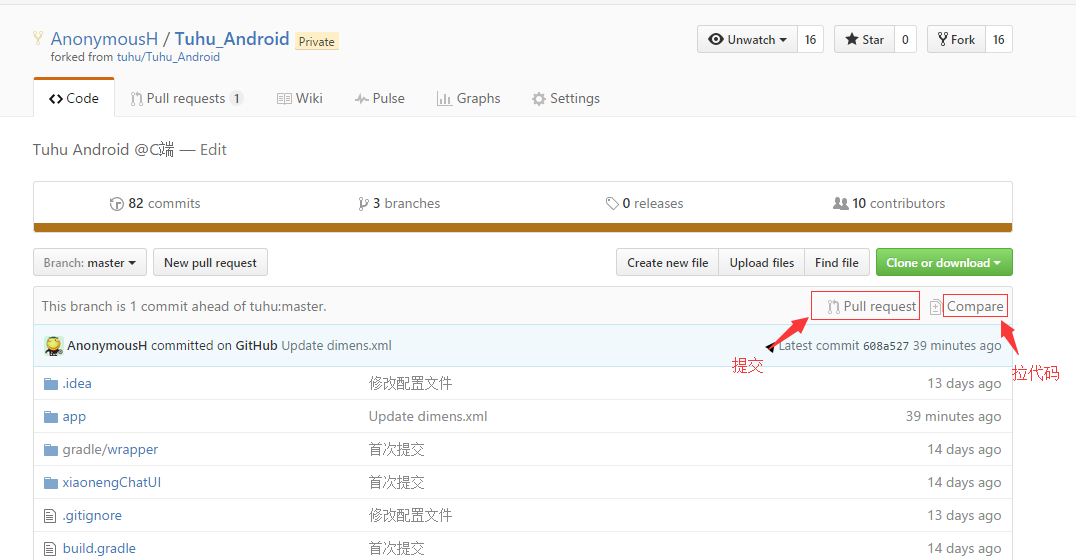Click the Create new file button
The image size is (1076, 560).
pos(668,262)
